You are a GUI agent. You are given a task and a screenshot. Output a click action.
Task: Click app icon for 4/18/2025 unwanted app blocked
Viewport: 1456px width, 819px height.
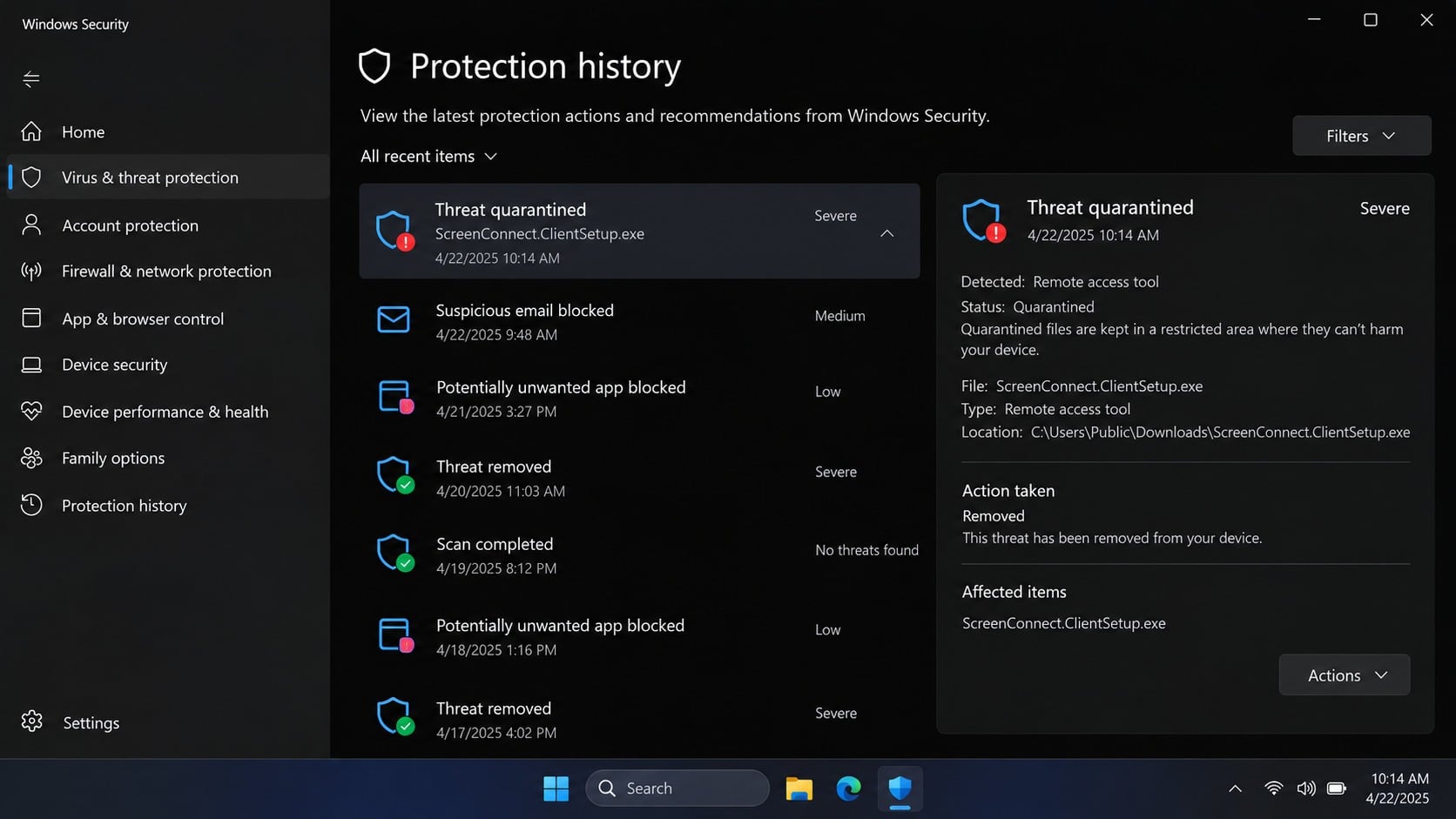point(395,635)
